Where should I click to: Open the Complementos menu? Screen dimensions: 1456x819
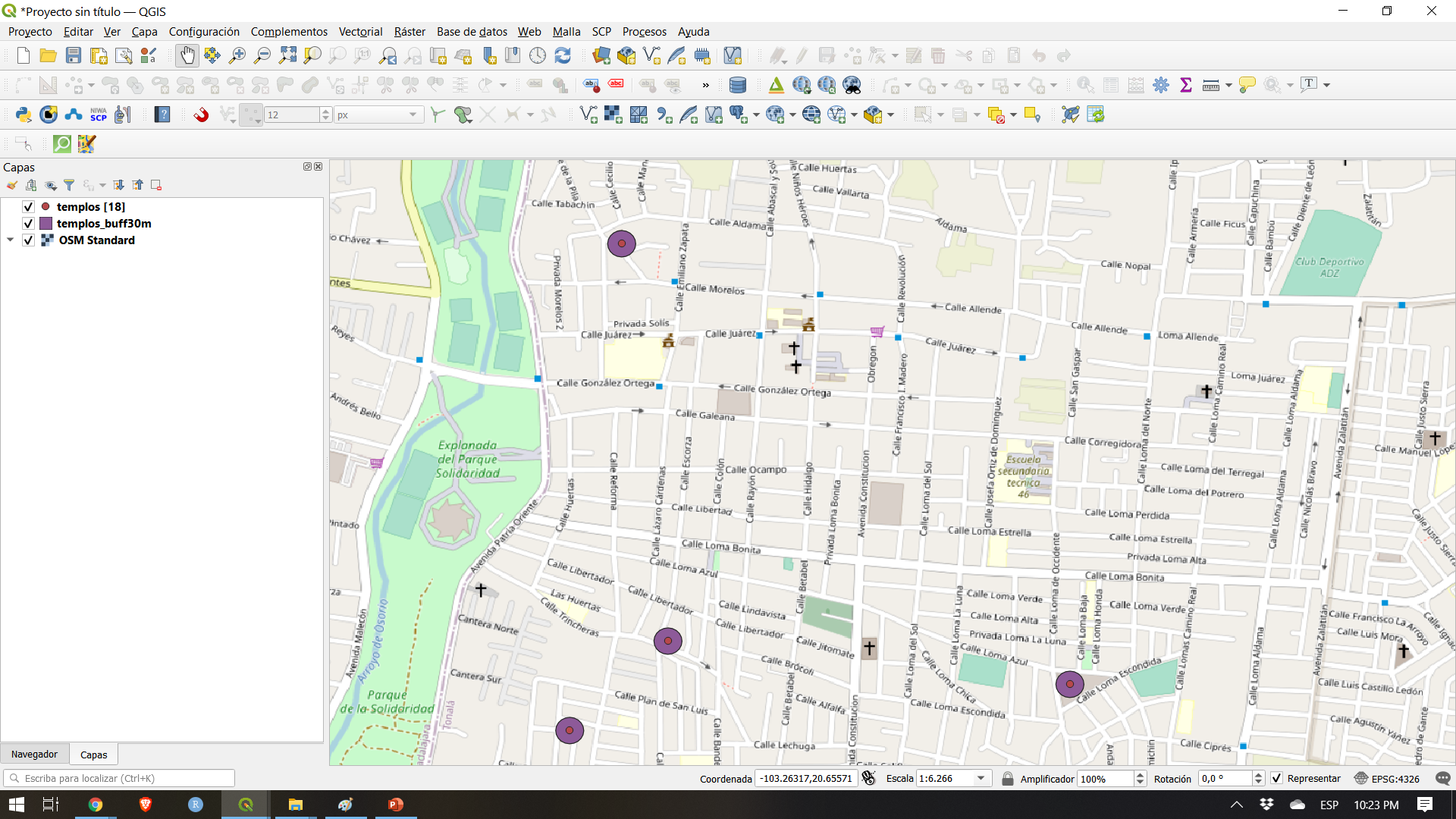point(289,32)
